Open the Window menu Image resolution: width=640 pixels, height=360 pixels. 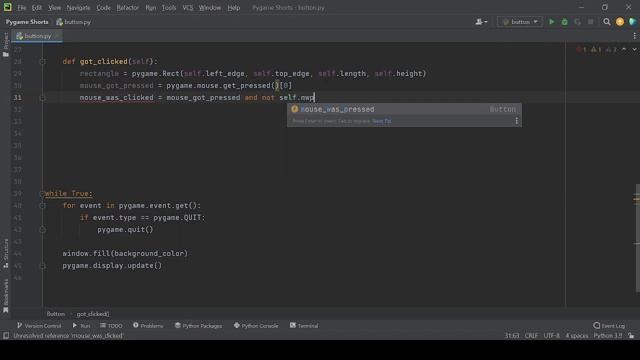pyautogui.click(x=210, y=8)
